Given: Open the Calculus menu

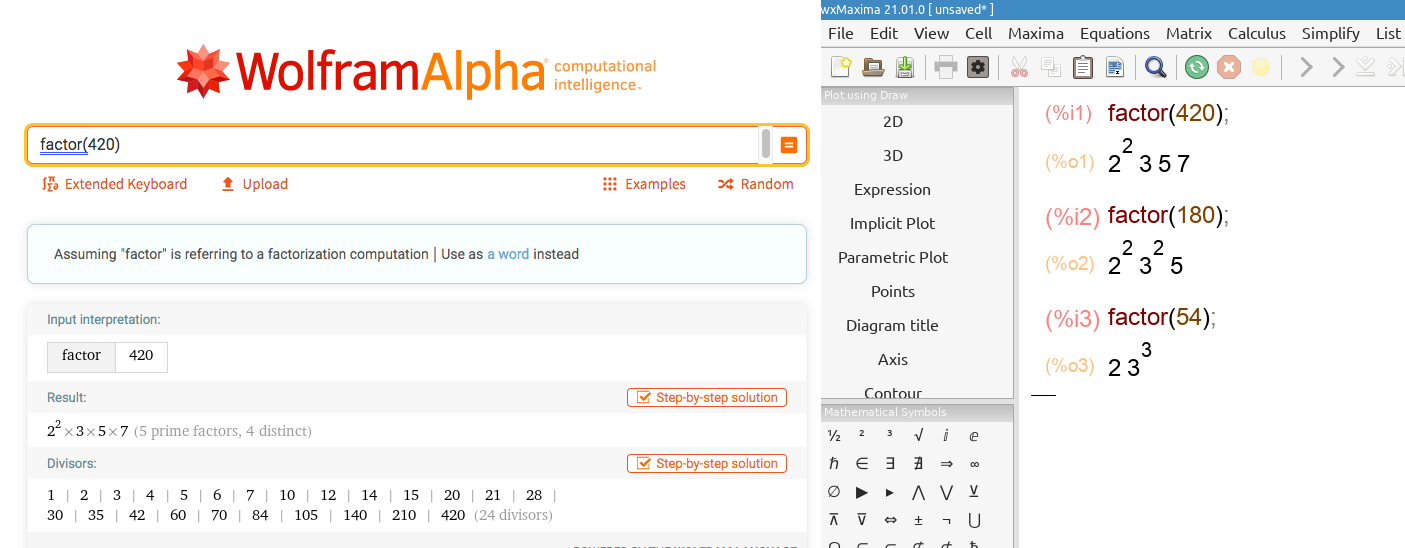Looking at the screenshot, I should click(1256, 33).
